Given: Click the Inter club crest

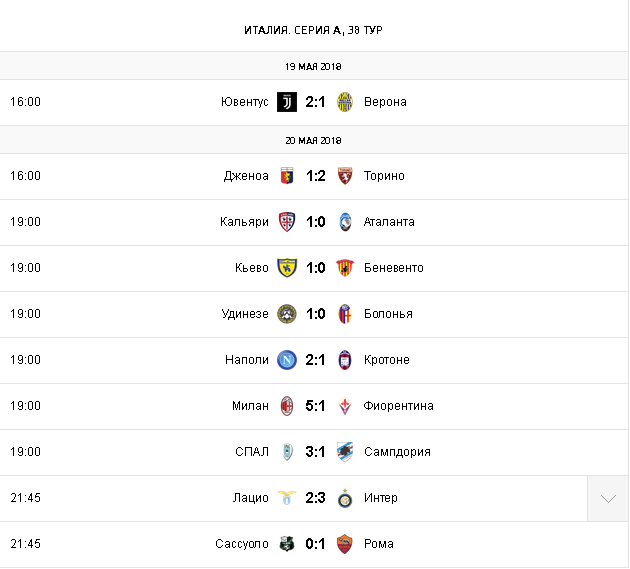Looking at the screenshot, I should point(346,498).
